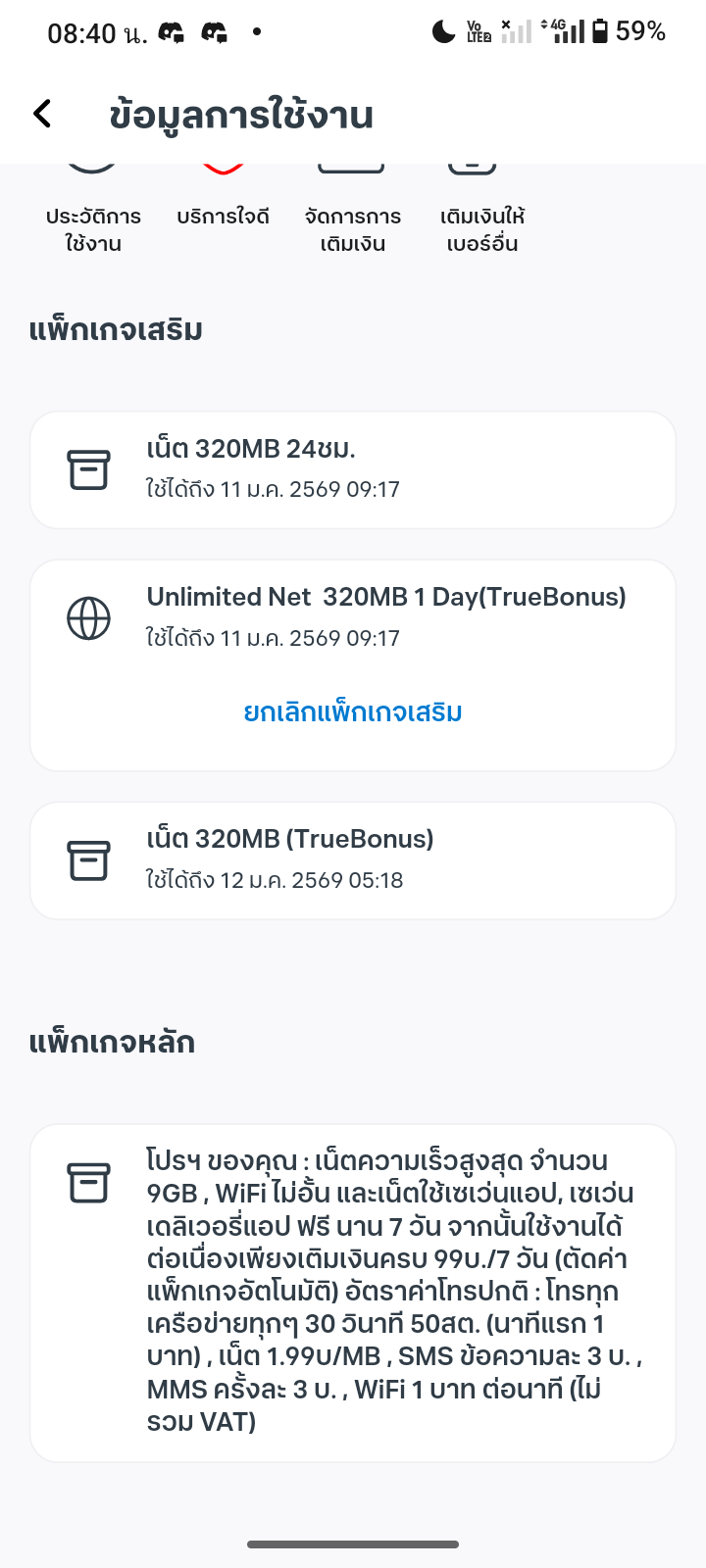Tap battery icon in status bar
Screen dimensions: 706x1568
tap(600, 31)
